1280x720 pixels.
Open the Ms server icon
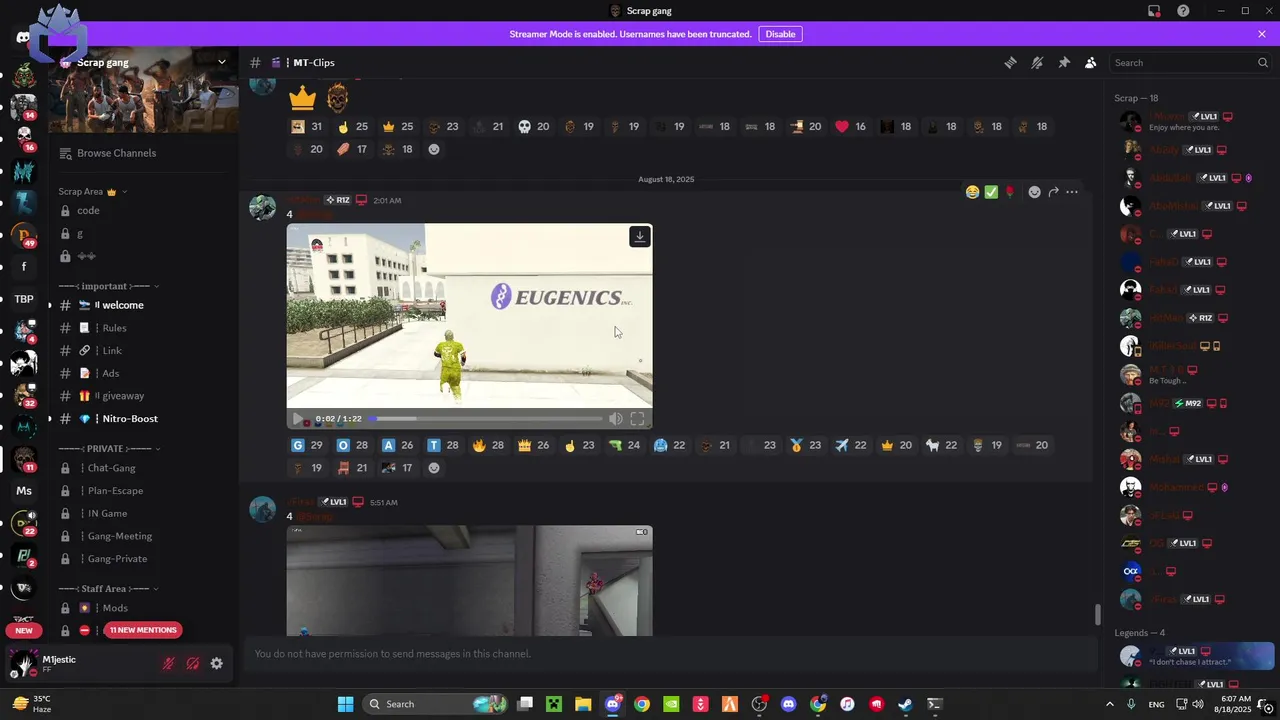(x=24, y=491)
